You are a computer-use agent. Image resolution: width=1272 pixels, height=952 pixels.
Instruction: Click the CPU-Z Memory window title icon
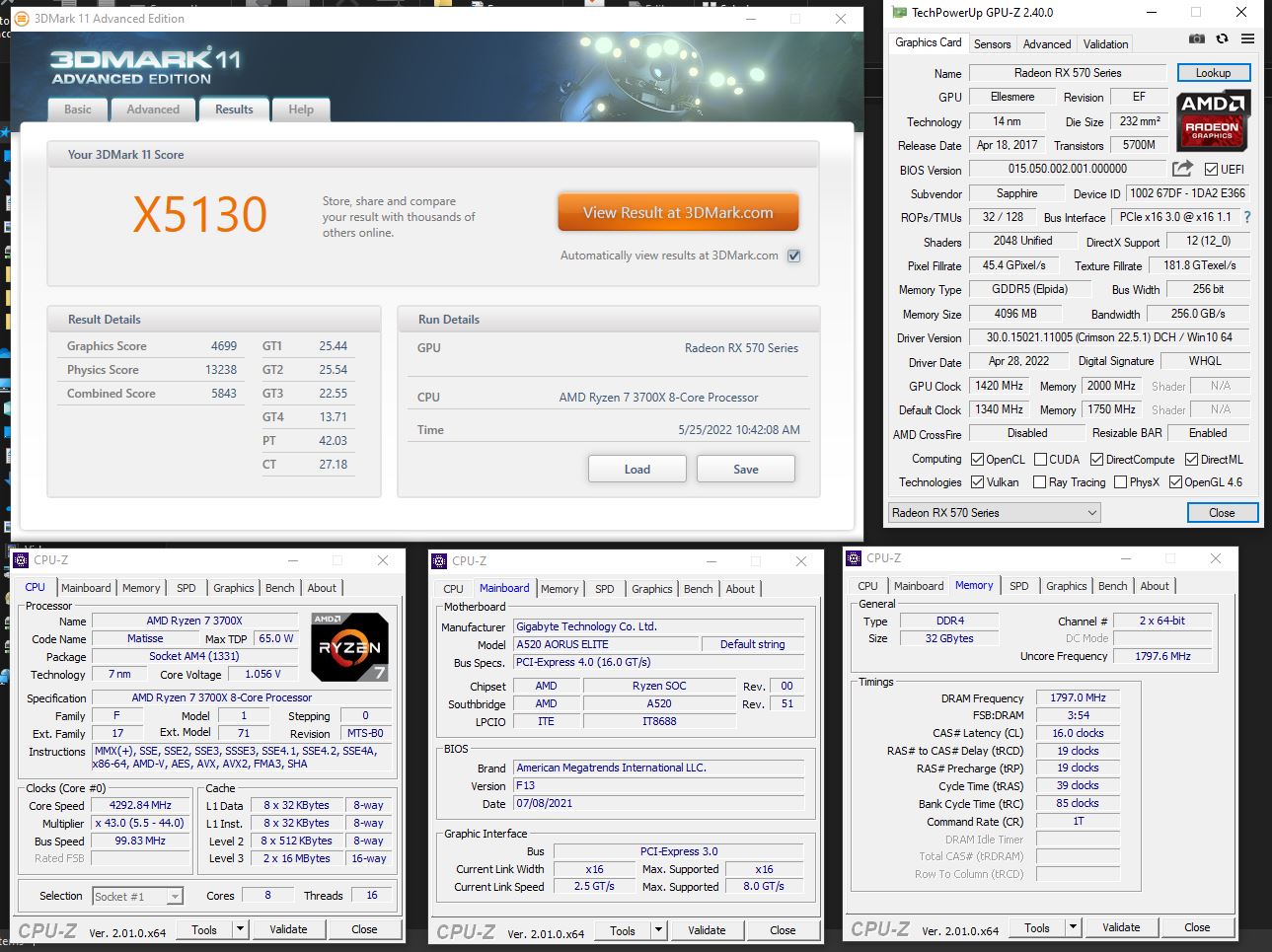(855, 558)
